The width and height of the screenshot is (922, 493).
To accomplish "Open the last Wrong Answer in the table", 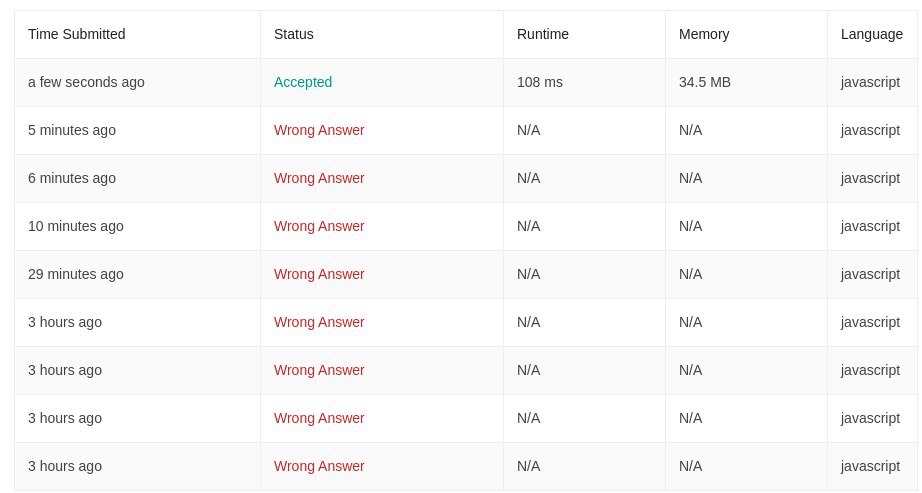I will pyautogui.click(x=319, y=467).
